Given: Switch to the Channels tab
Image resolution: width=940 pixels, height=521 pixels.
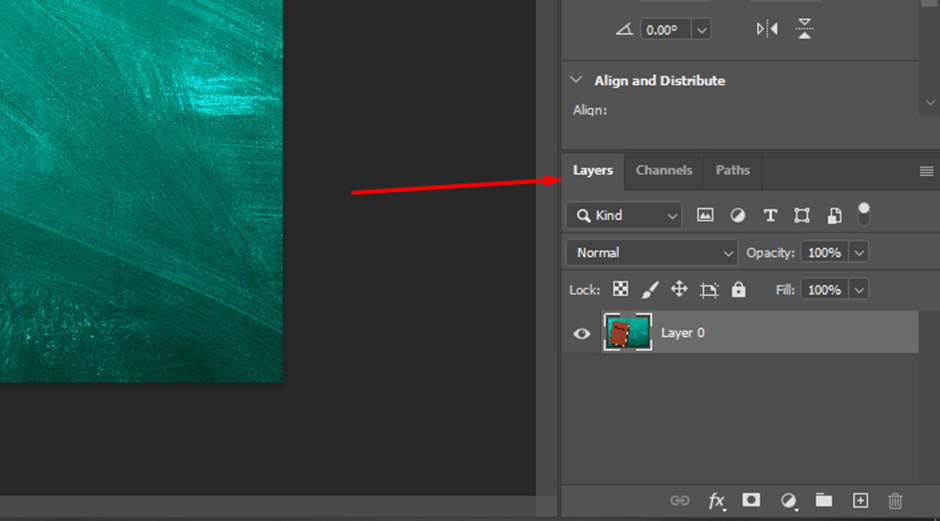Looking at the screenshot, I should coord(664,171).
